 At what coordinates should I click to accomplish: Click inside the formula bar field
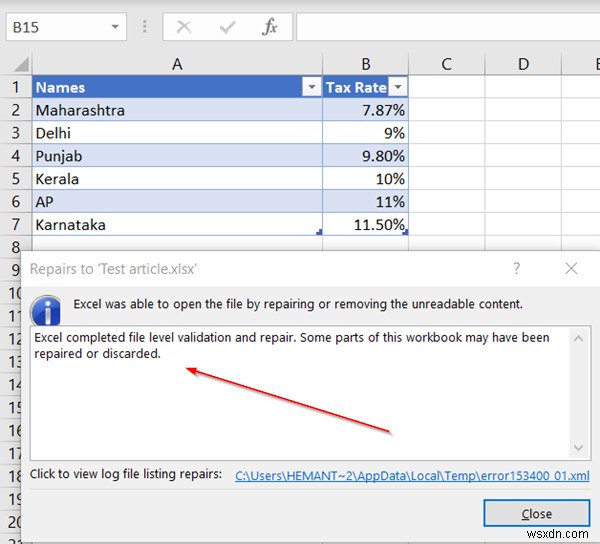pos(448,27)
